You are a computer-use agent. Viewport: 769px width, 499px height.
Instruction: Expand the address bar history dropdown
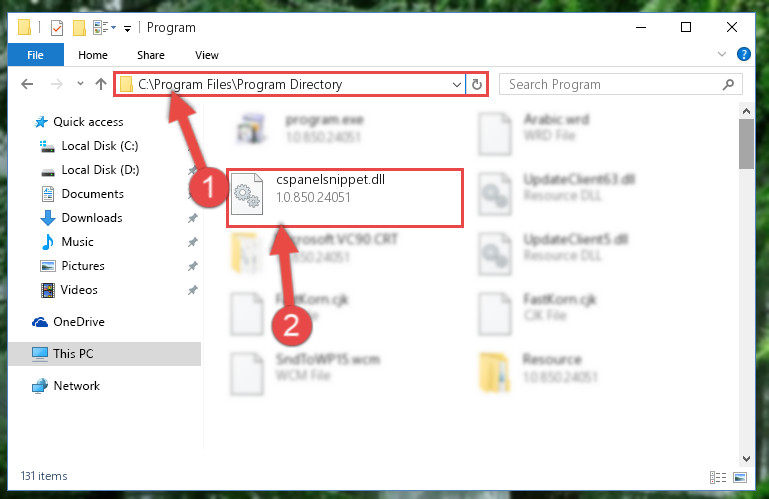[x=457, y=84]
